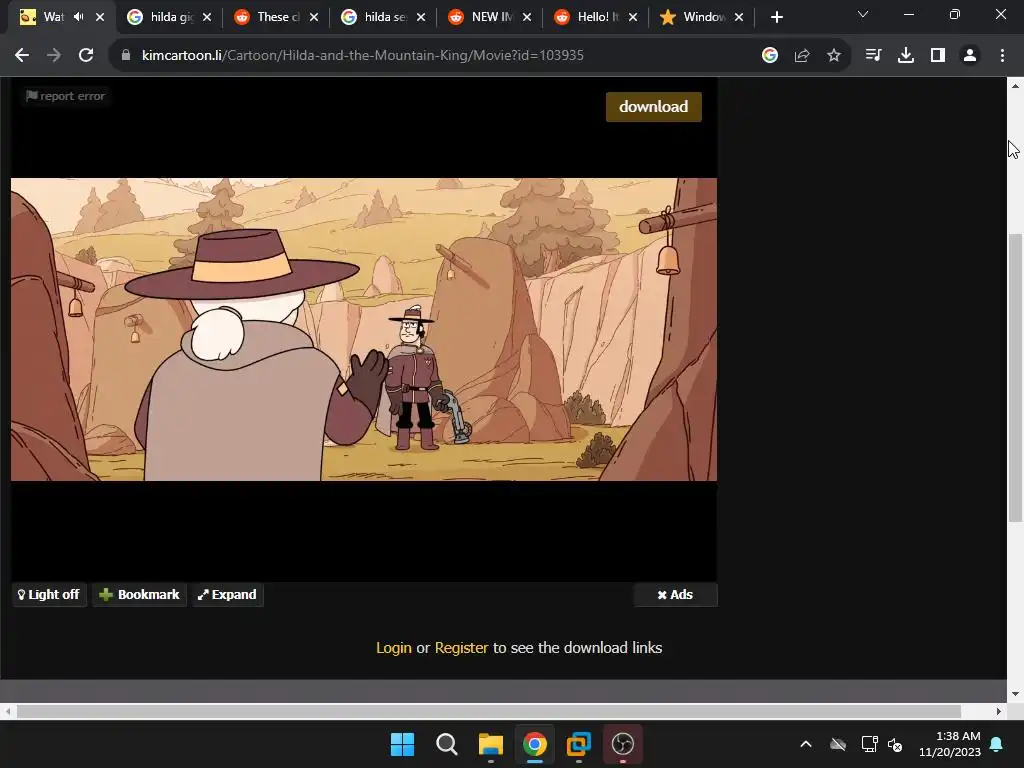
Task: Open Chrome three-dot menu
Action: click(1002, 56)
